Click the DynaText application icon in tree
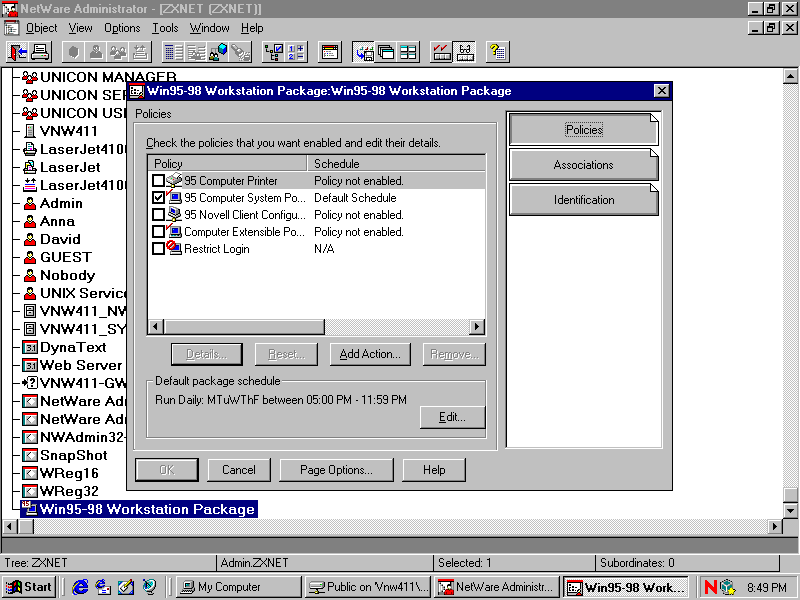Viewport: 800px width, 600px height. click(x=30, y=347)
